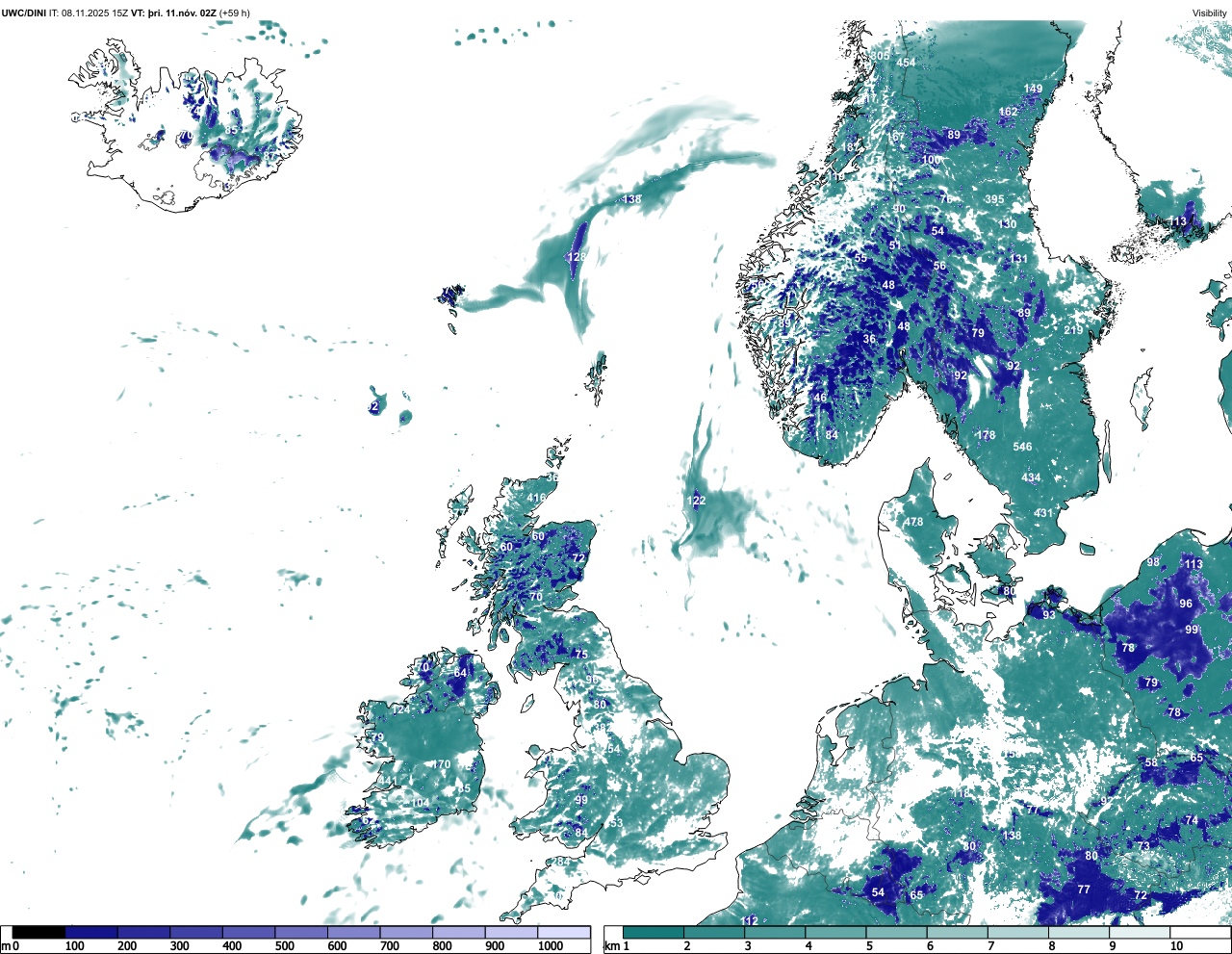Pick the 500–600 m legend color block
Image resolution: width=1232 pixels, height=954 pixels.
[301, 932]
